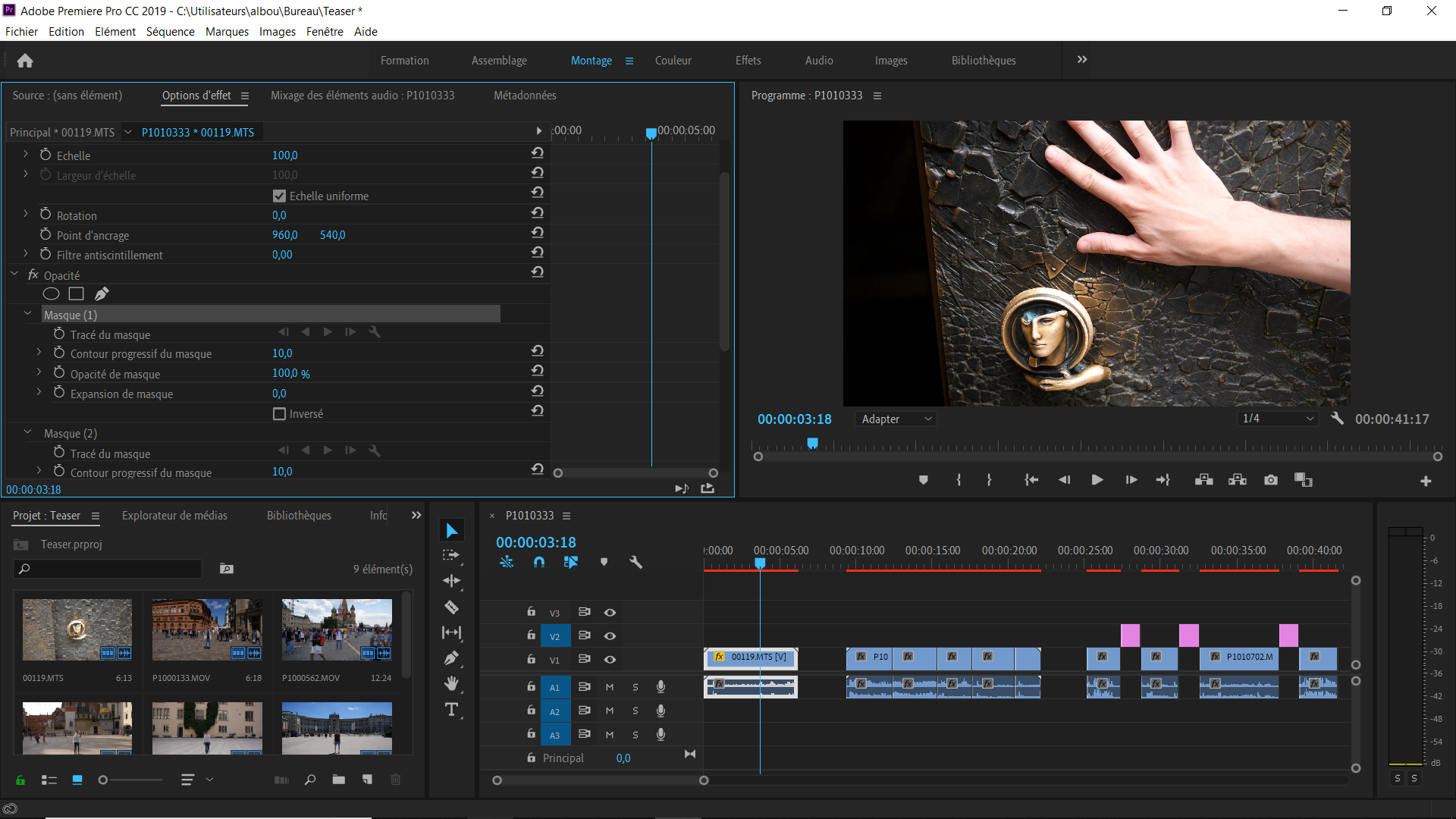Image resolution: width=1456 pixels, height=819 pixels.
Task: Click the project search field
Action: tap(108, 569)
